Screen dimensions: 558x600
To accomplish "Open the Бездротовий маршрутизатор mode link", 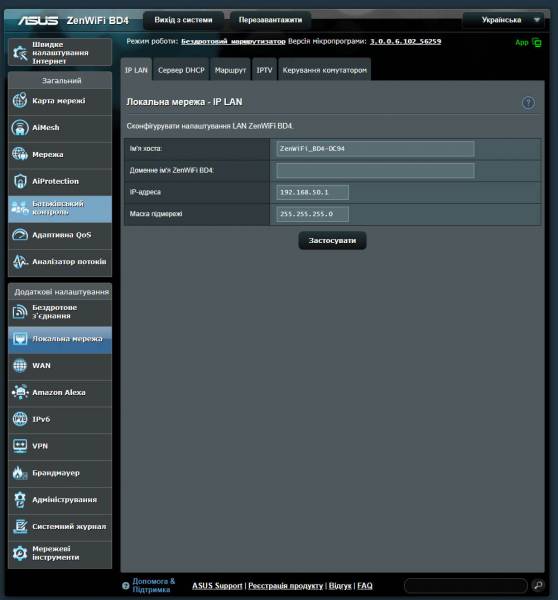I will [233, 41].
